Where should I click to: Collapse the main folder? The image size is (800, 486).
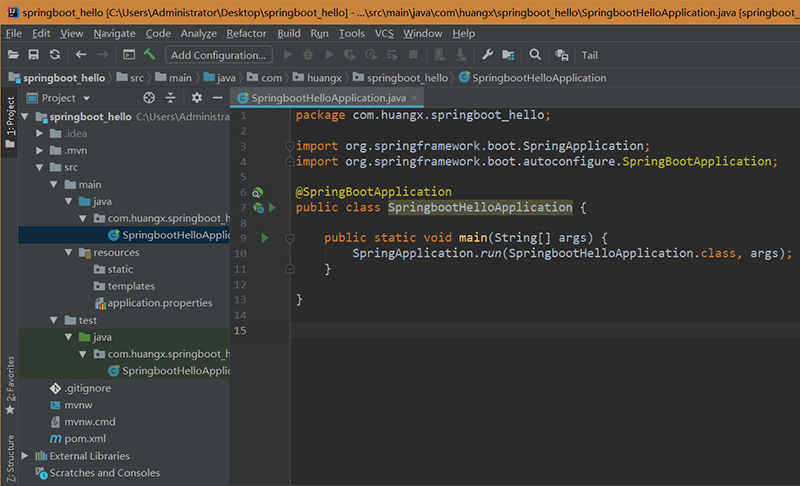tap(54, 184)
